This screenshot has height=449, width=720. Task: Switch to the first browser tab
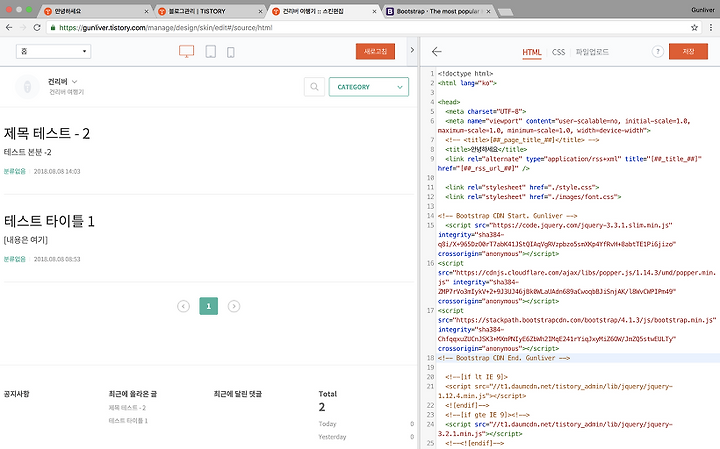(96, 11)
